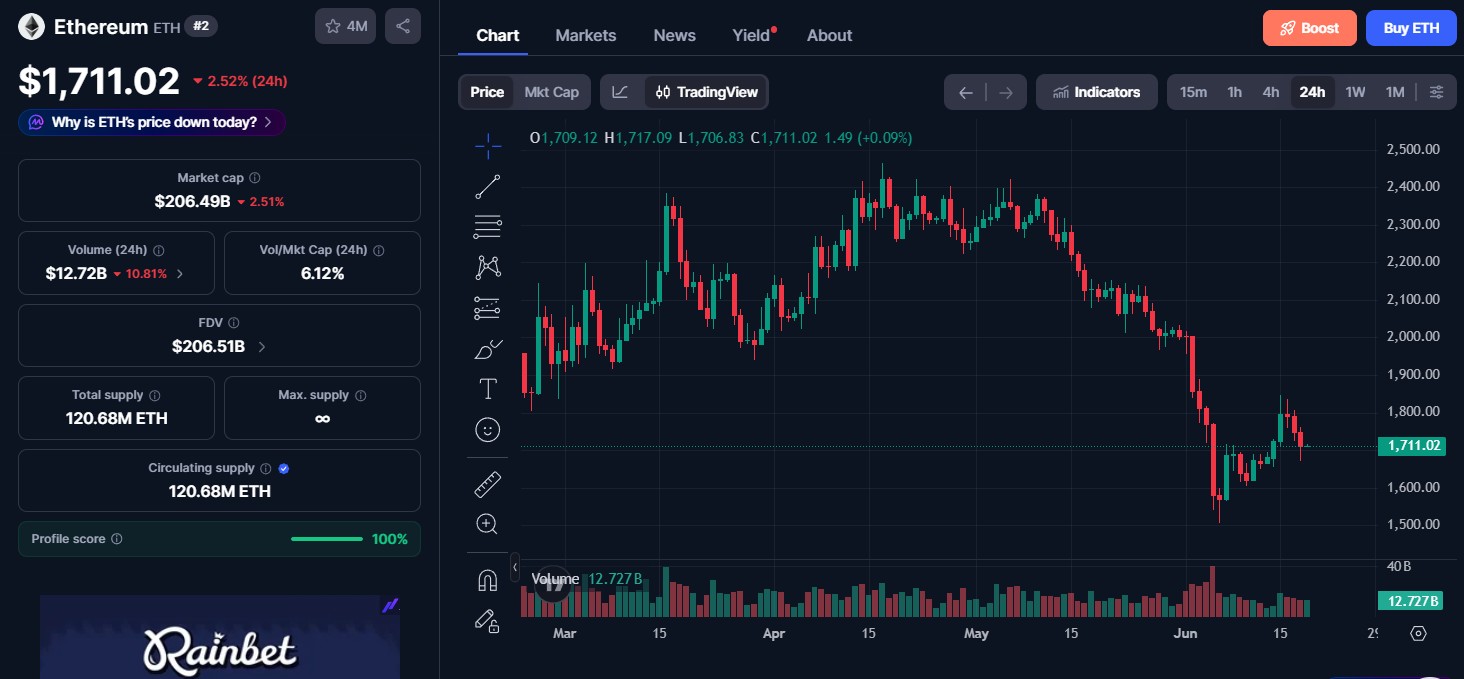The width and height of the screenshot is (1464, 679).
Task: Open Why is ETH's price down today
Action: [x=152, y=122]
